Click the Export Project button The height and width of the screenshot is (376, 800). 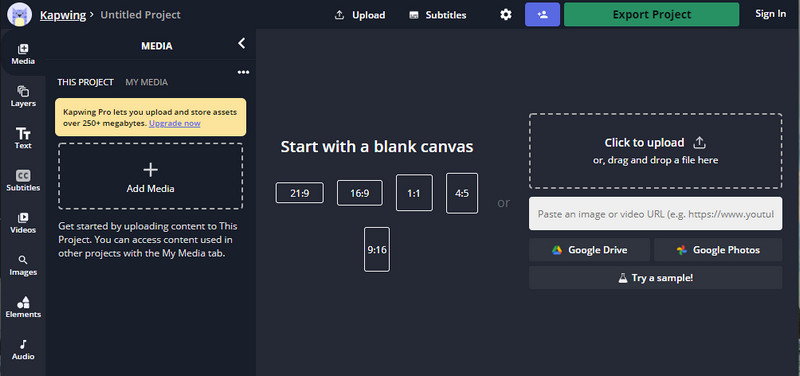click(x=652, y=14)
